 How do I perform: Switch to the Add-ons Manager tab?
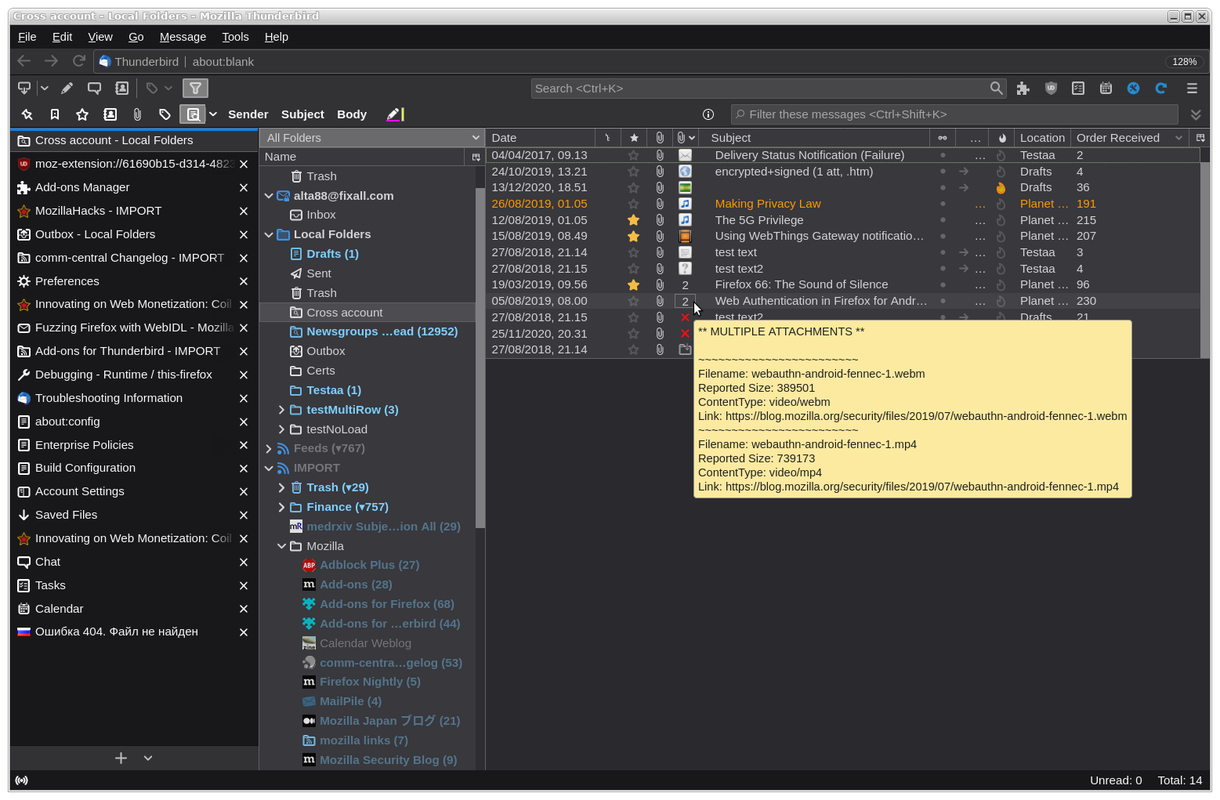(x=134, y=187)
